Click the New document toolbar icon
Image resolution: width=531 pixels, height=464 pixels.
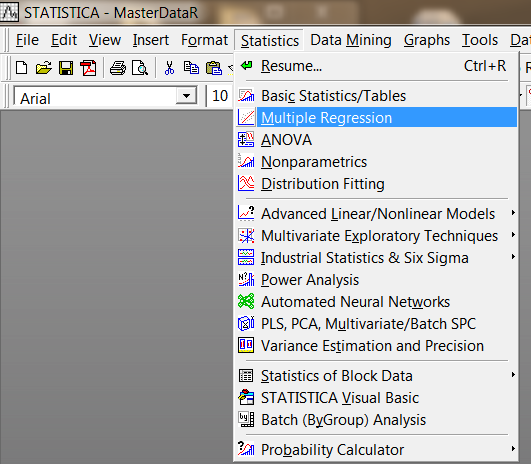22,68
